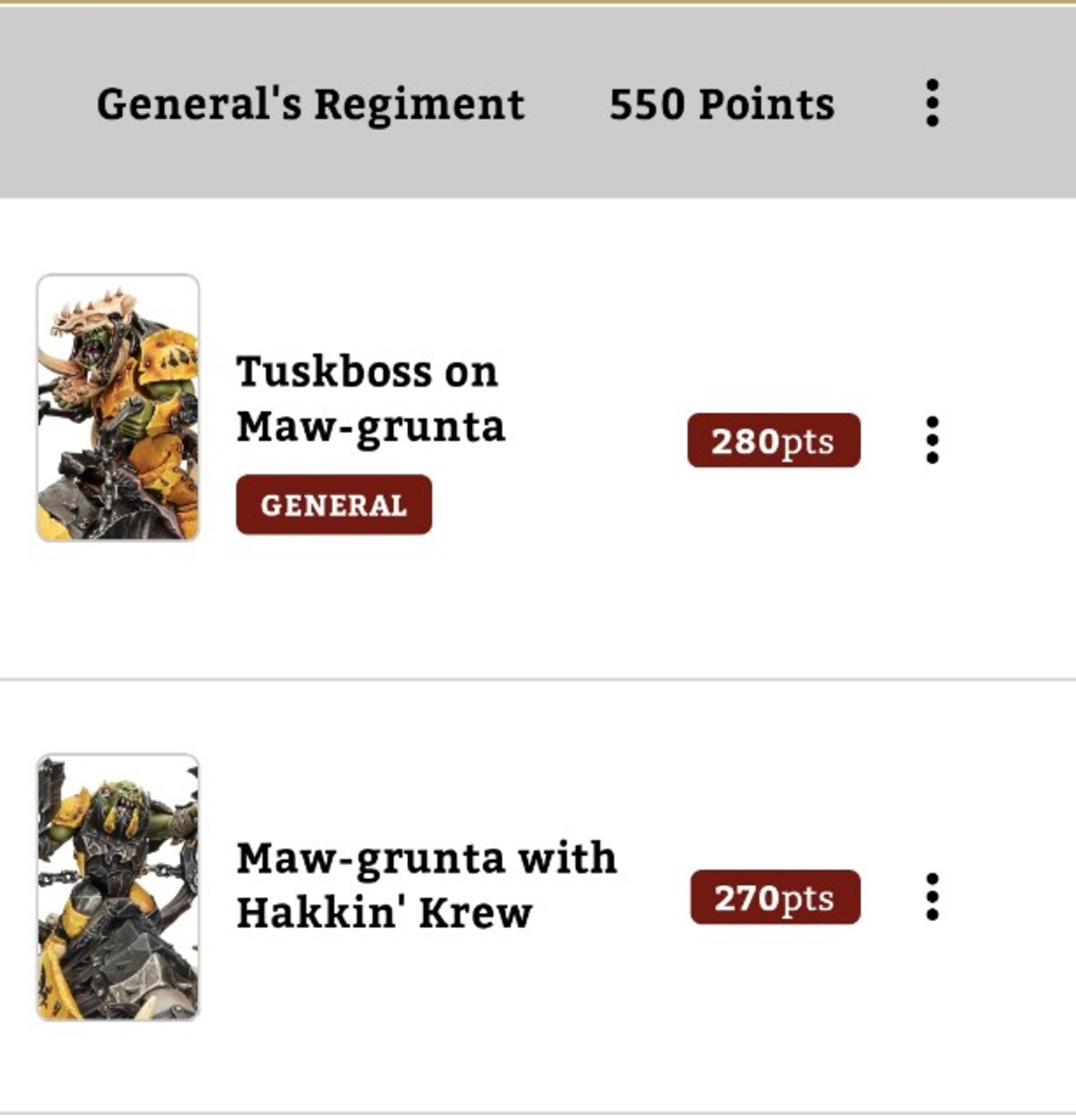Open Maw-grunta with Hakkin' Krew options menu

[x=932, y=896]
